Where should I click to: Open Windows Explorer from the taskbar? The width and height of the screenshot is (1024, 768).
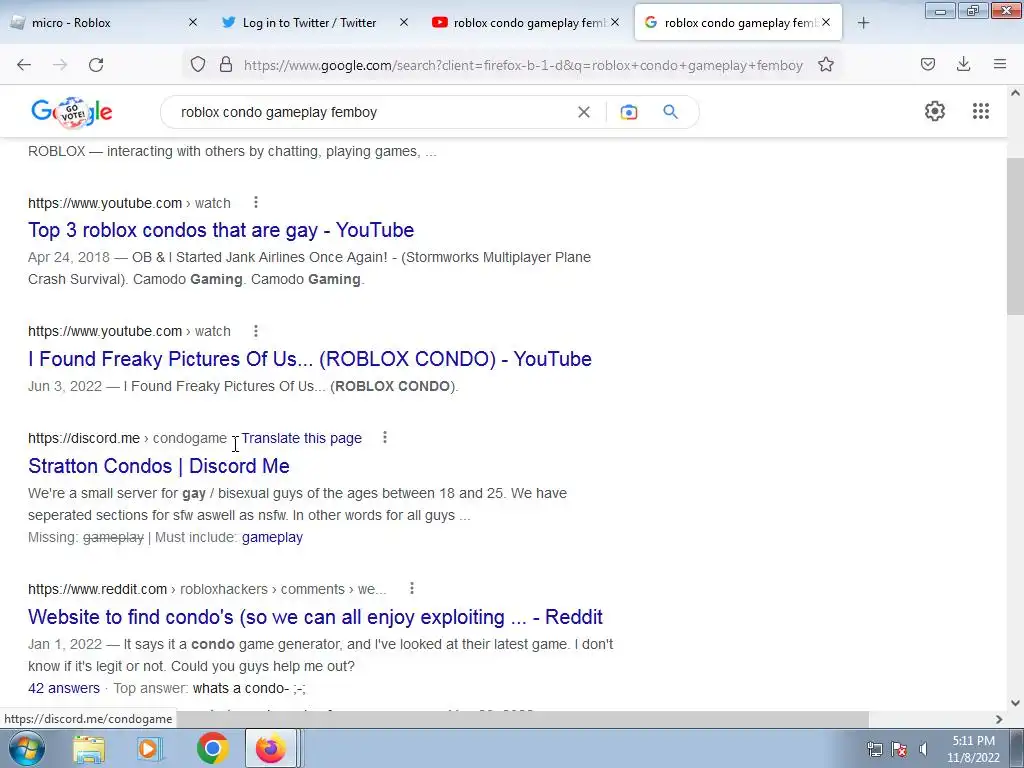pos(89,748)
